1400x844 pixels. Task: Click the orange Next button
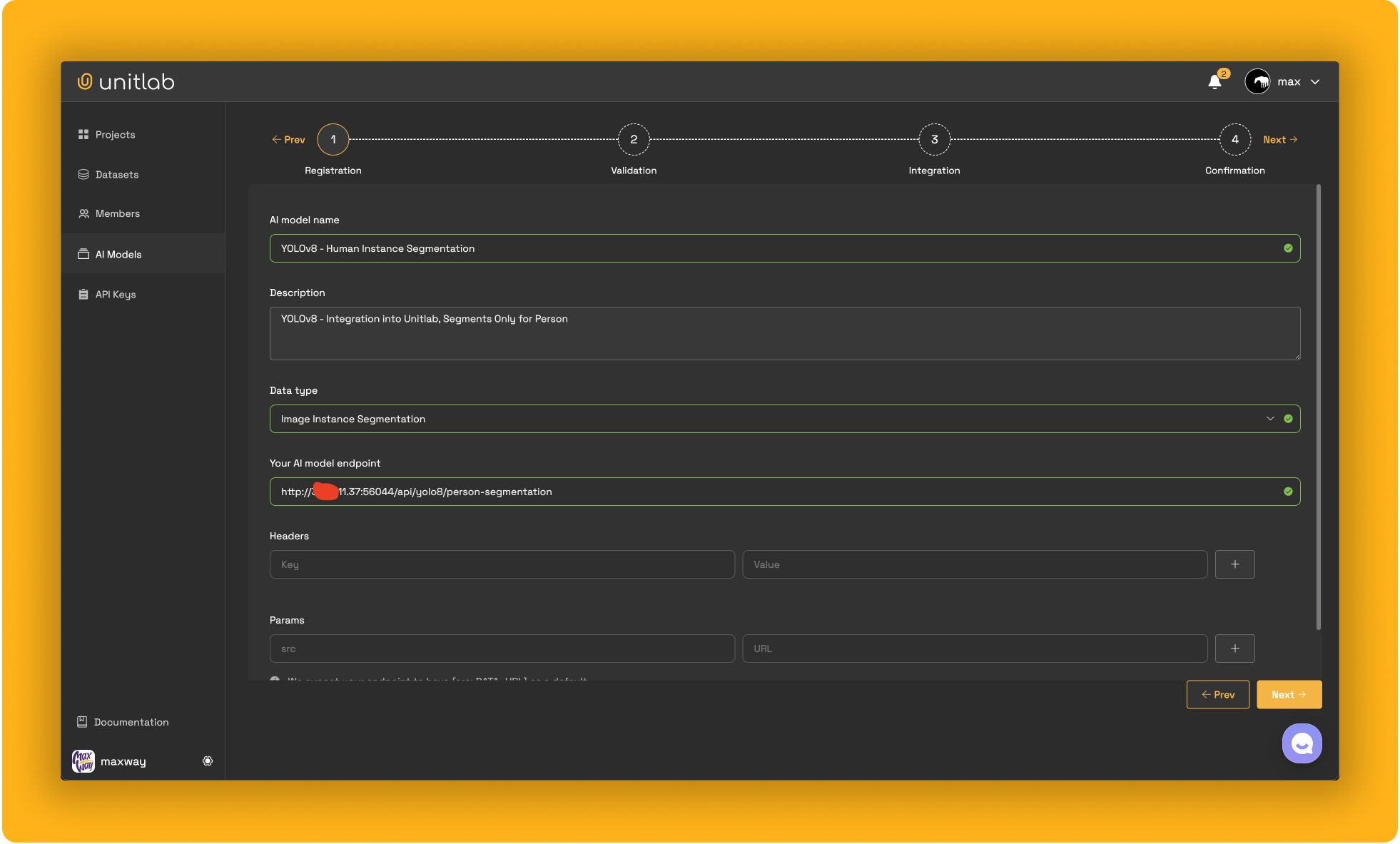pos(1289,695)
